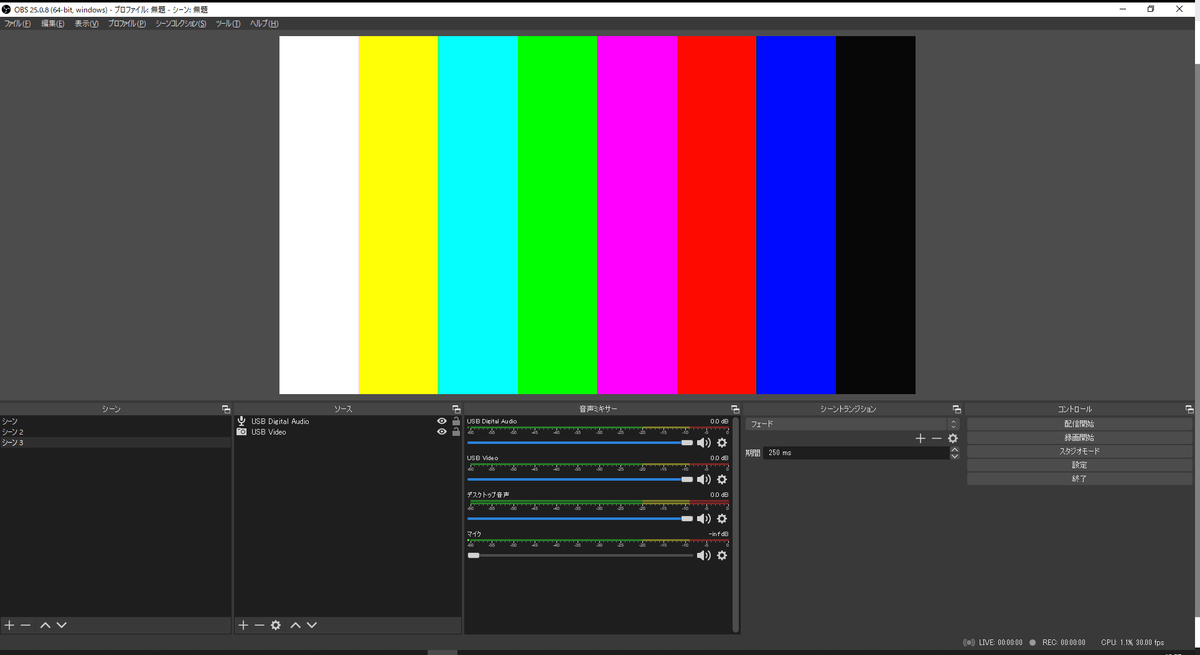Image resolution: width=1200 pixels, height=655 pixels.
Task: Open gear settings for デスクトップ音声 channel
Action: (x=722, y=519)
